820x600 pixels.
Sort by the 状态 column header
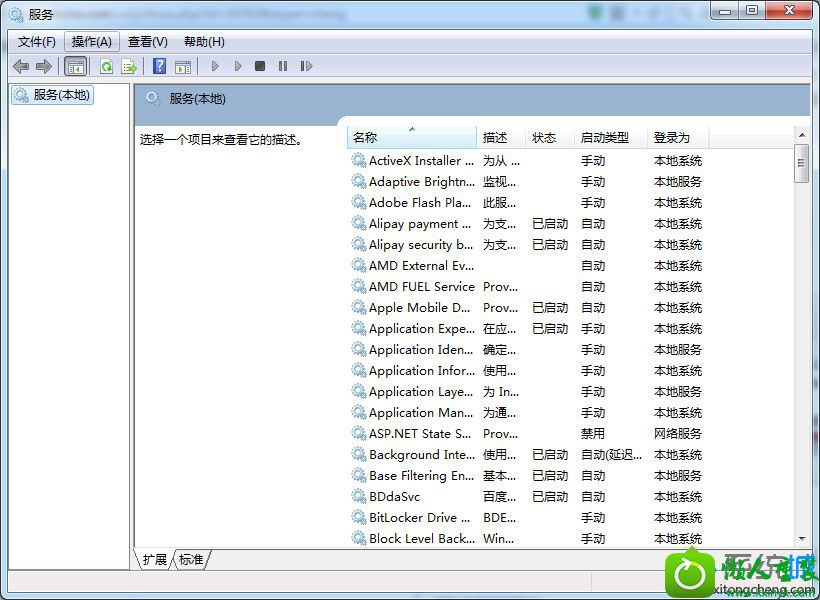tap(550, 138)
